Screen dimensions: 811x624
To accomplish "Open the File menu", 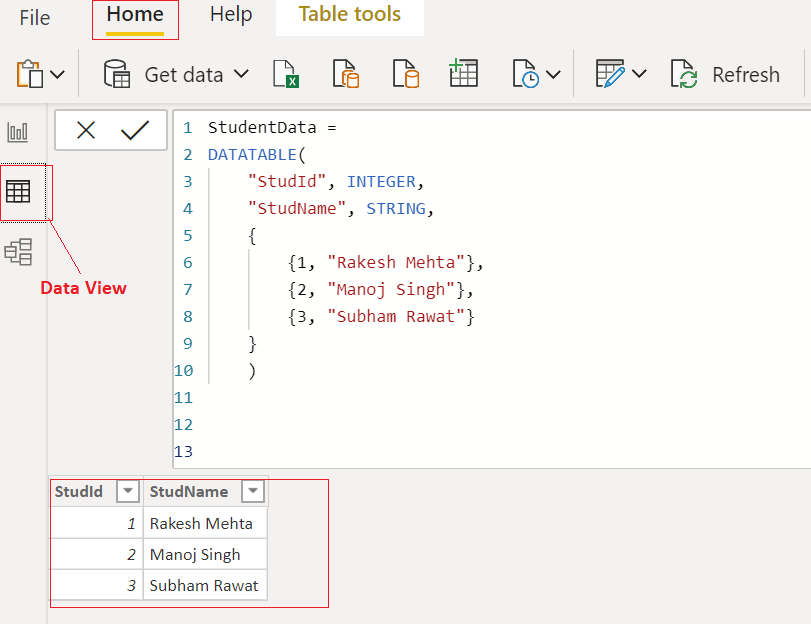I will [x=35, y=18].
